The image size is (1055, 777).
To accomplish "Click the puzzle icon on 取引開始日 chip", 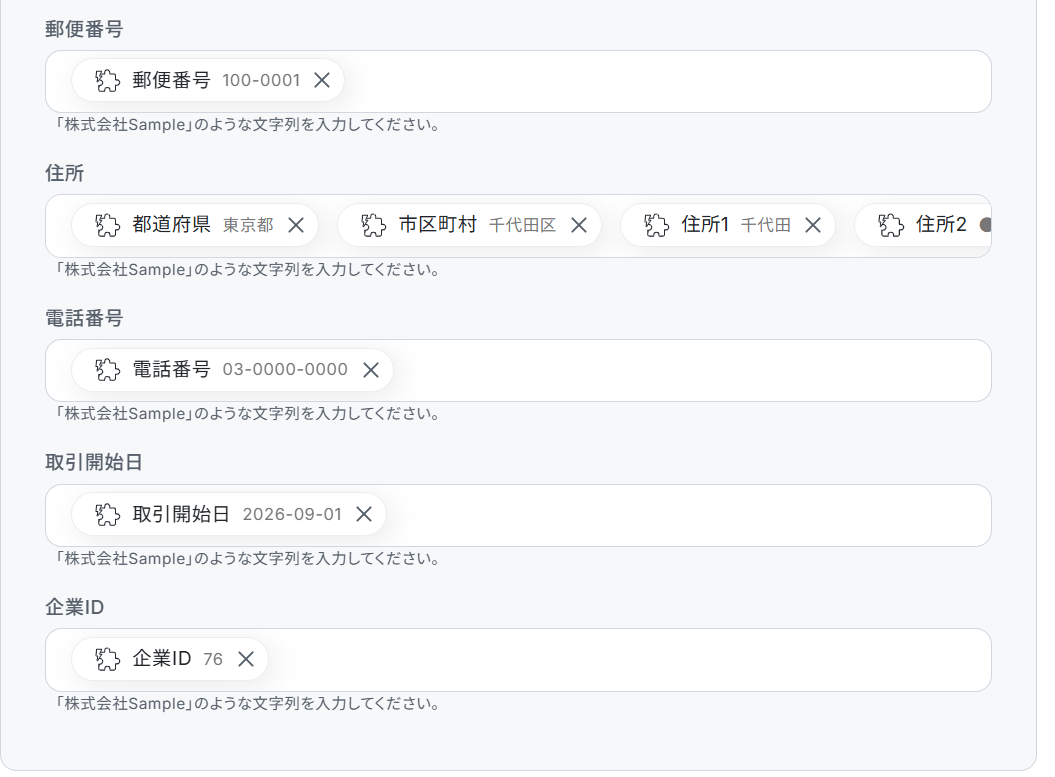I will point(107,515).
